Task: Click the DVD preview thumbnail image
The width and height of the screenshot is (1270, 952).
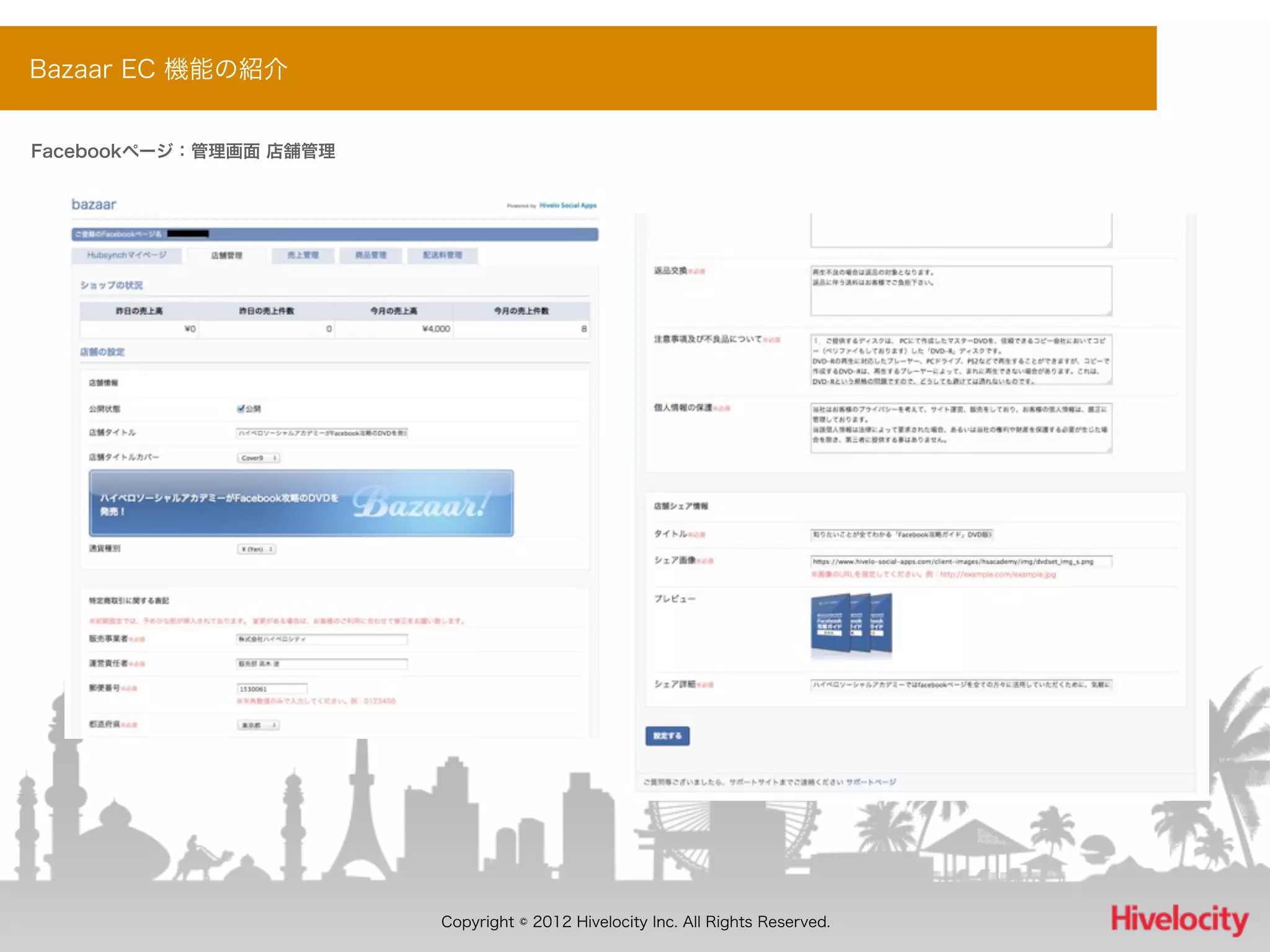Action: coord(851,624)
